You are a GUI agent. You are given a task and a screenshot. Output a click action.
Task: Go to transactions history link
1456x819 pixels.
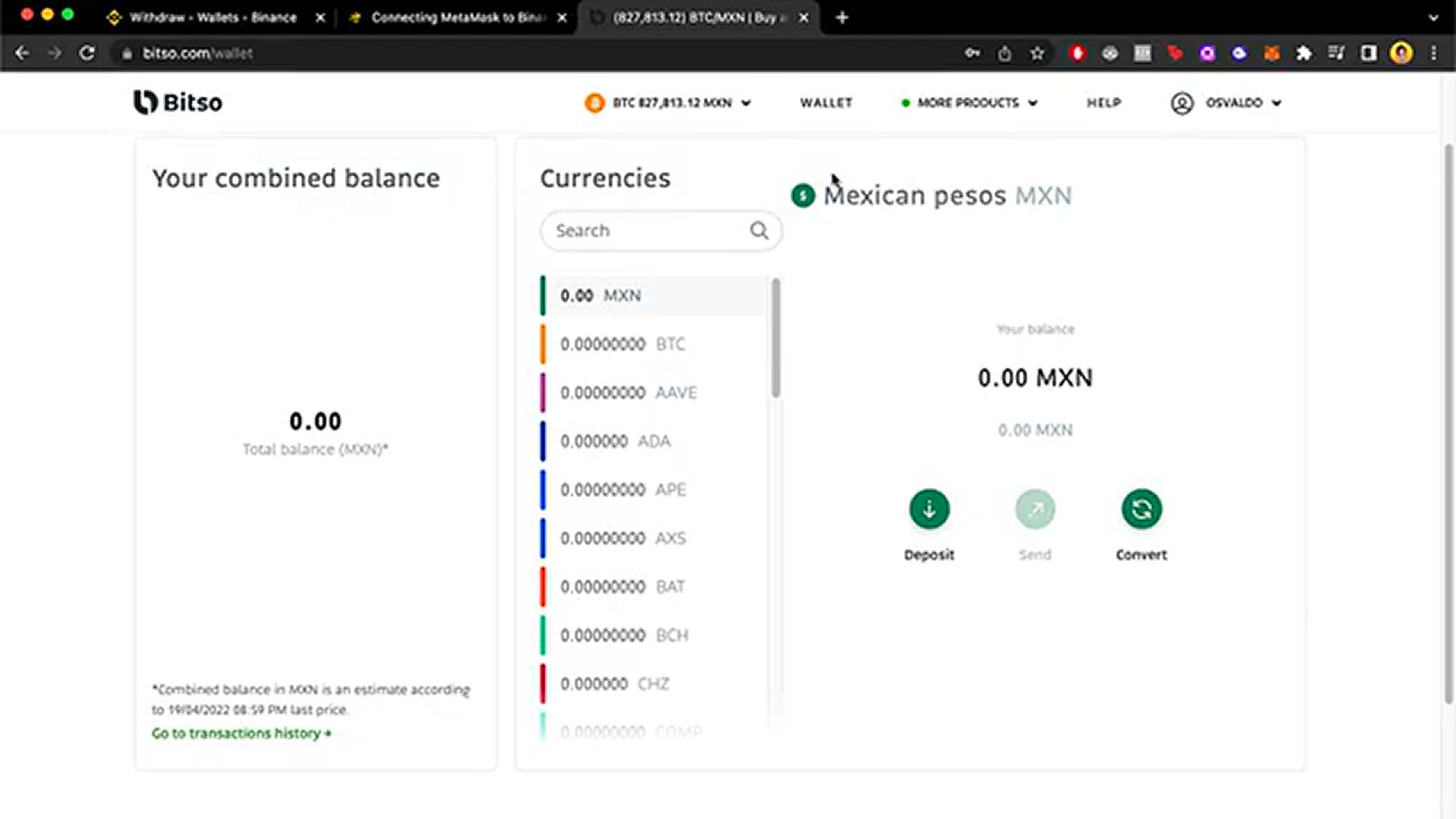click(x=241, y=733)
